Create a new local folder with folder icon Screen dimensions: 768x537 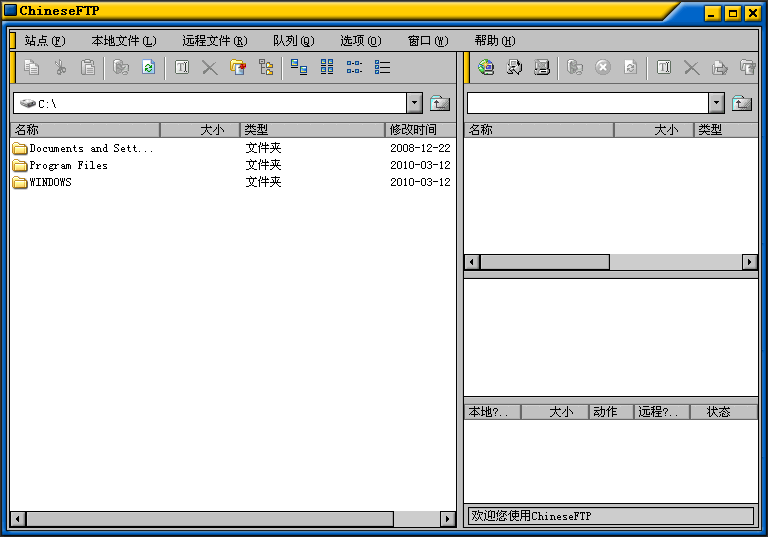click(x=238, y=67)
